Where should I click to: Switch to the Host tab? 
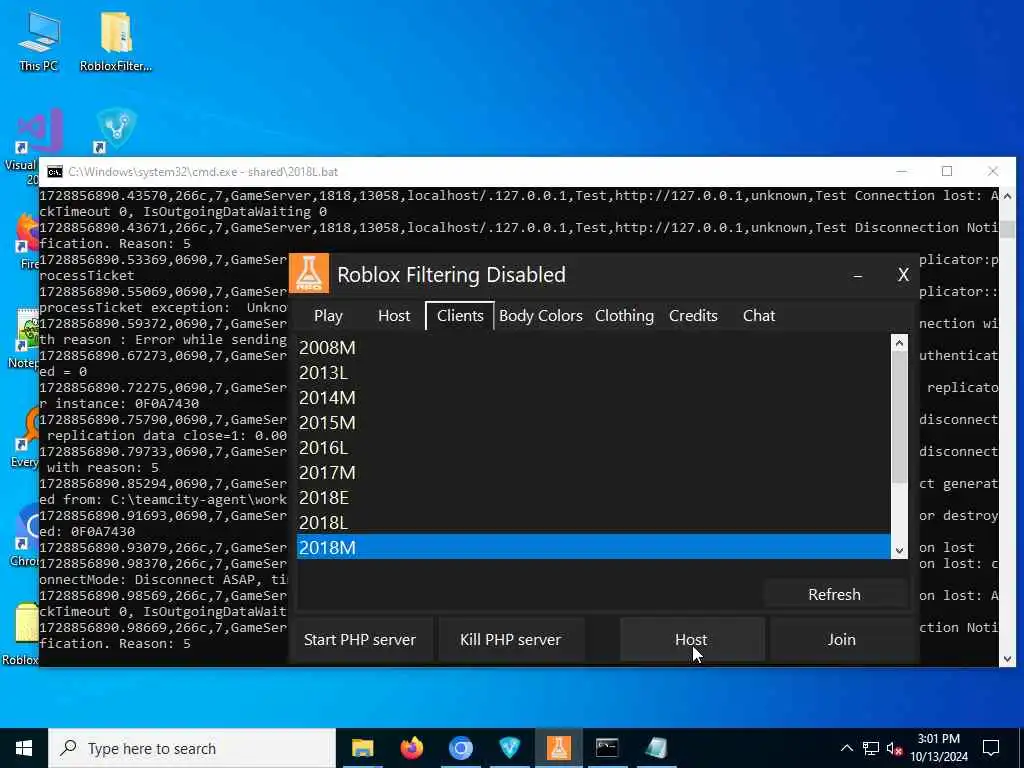(x=394, y=315)
